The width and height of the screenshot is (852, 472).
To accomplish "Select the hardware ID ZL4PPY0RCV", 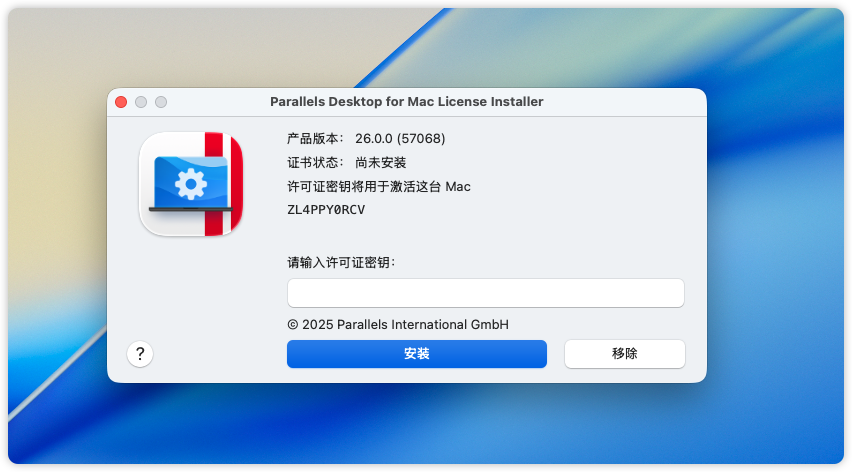I will click(x=326, y=210).
